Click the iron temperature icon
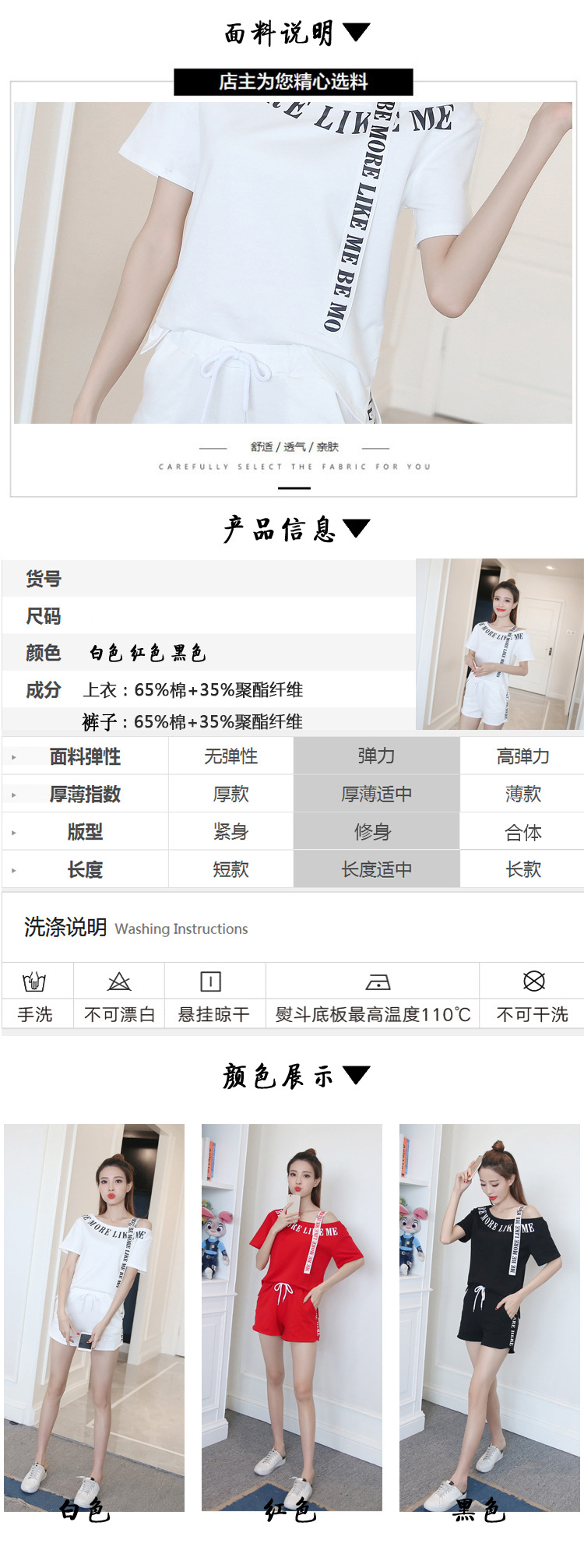The width and height of the screenshot is (584, 1568). pos(378,982)
